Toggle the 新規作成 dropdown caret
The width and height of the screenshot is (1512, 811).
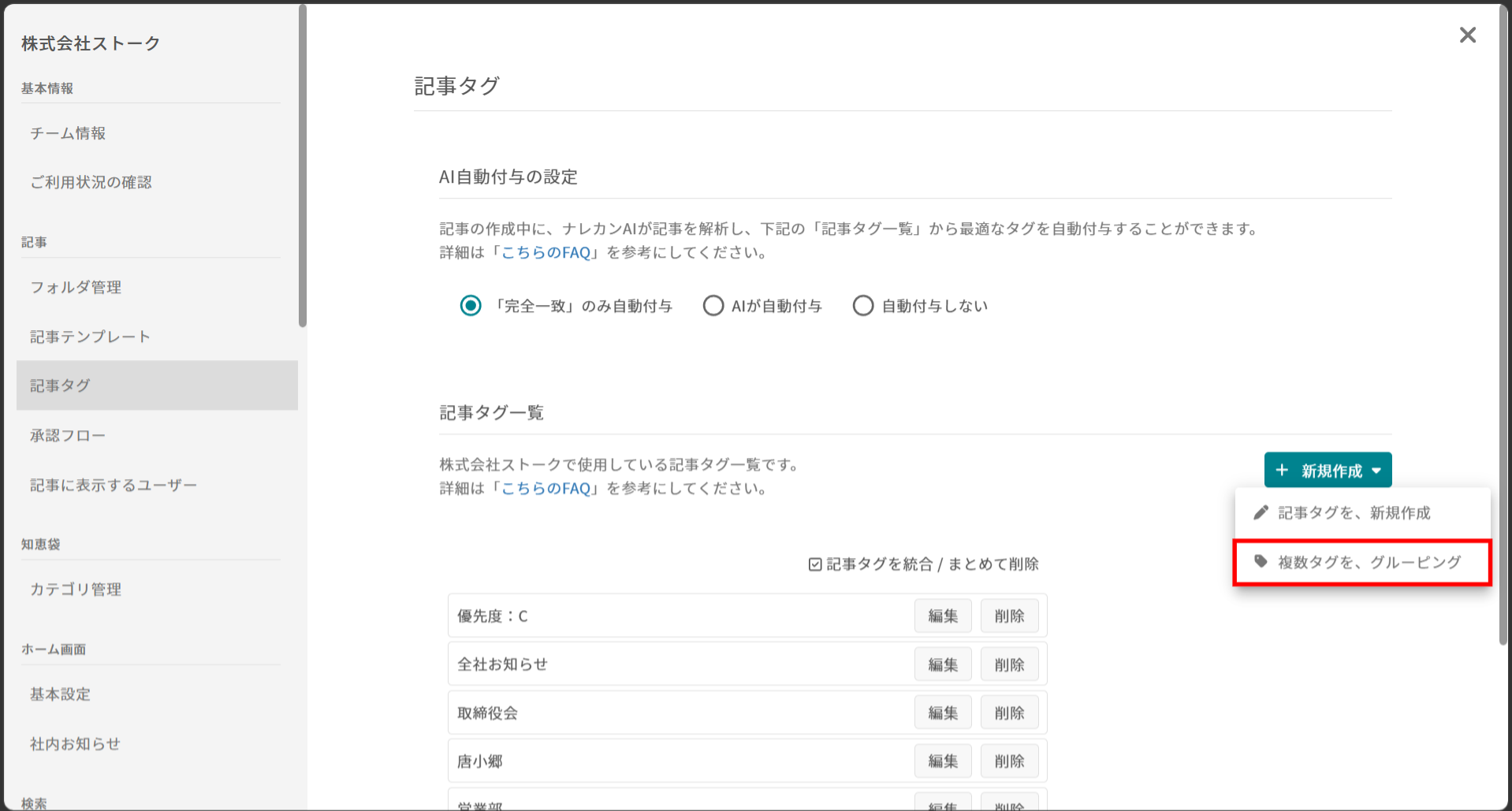point(1376,471)
